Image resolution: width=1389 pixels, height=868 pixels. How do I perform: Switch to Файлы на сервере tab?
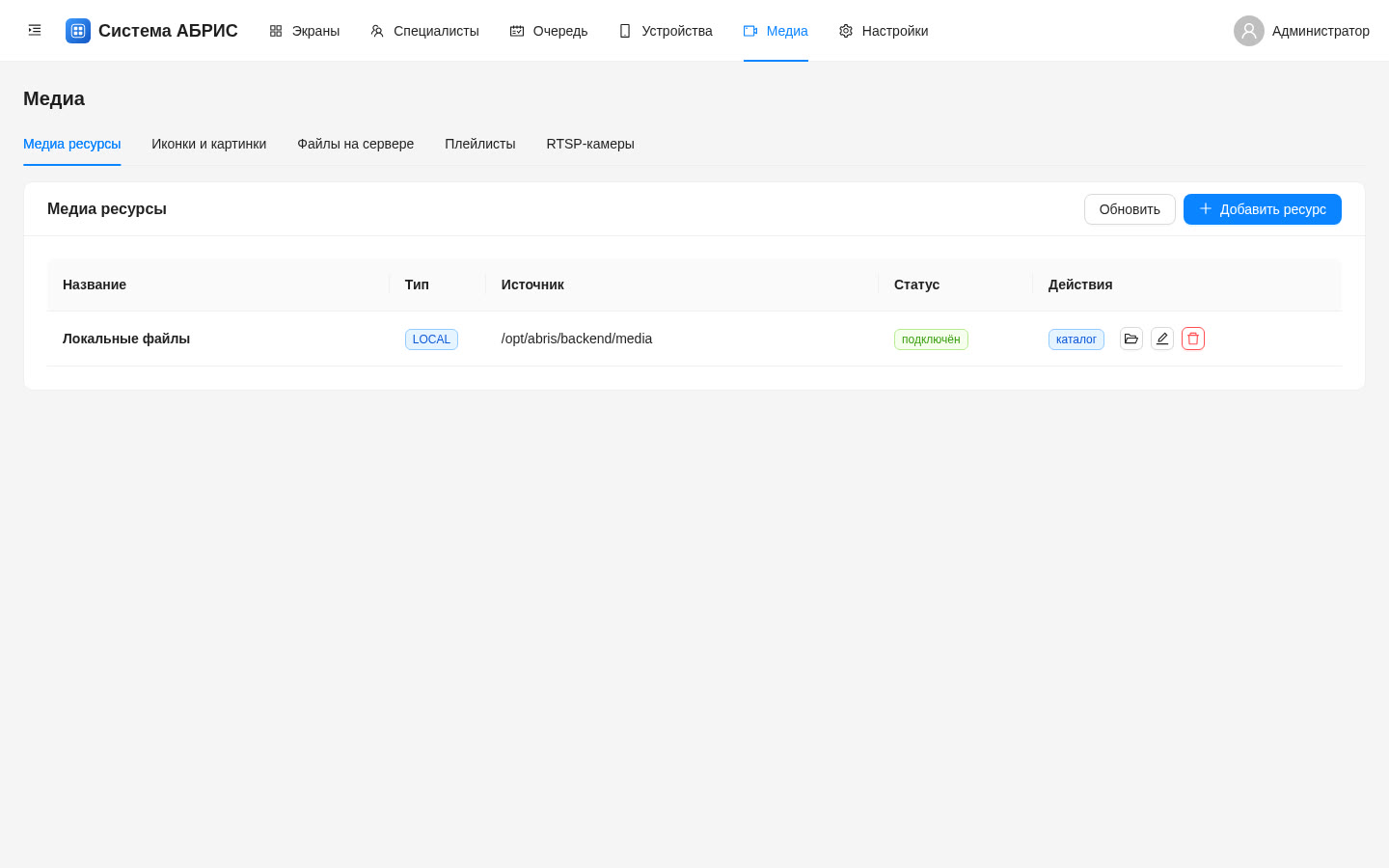pyautogui.click(x=356, y=144)
